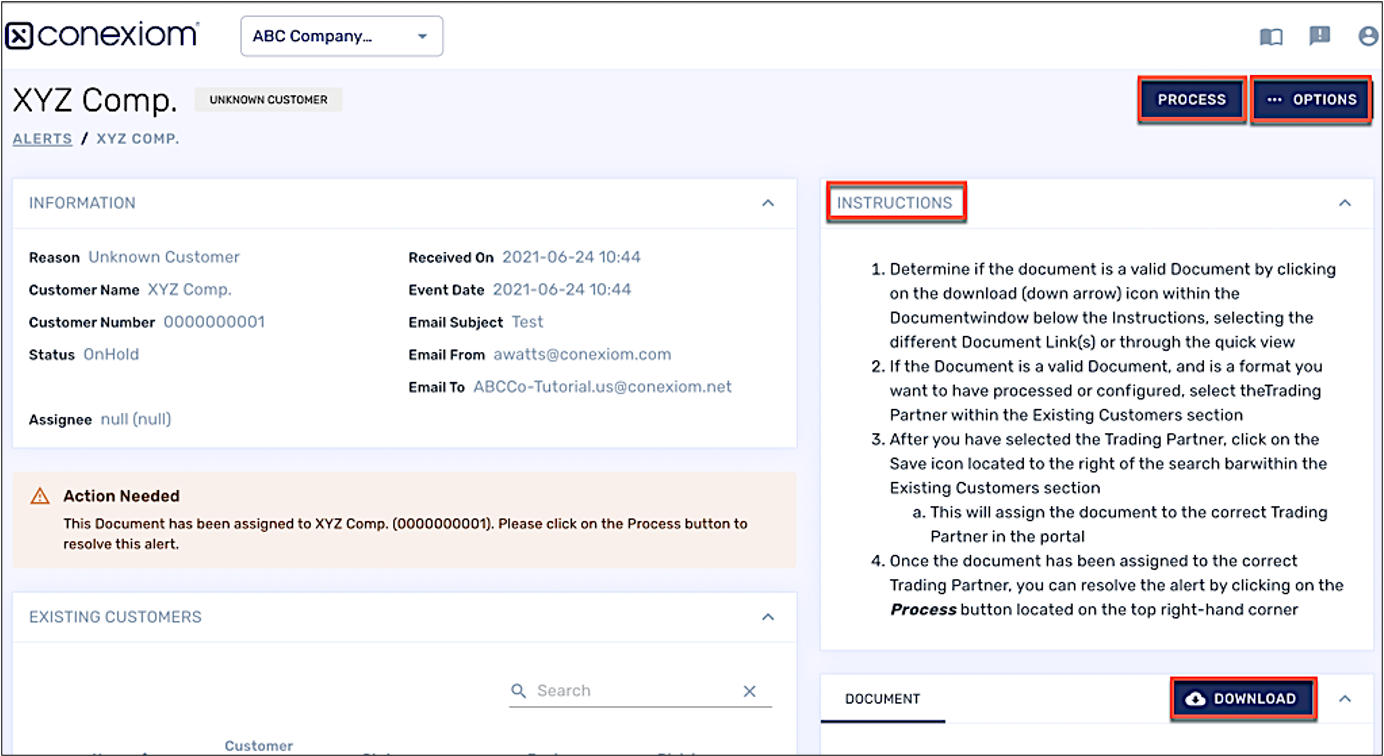Collapse the Document panel chevron

coord(1346,698)
